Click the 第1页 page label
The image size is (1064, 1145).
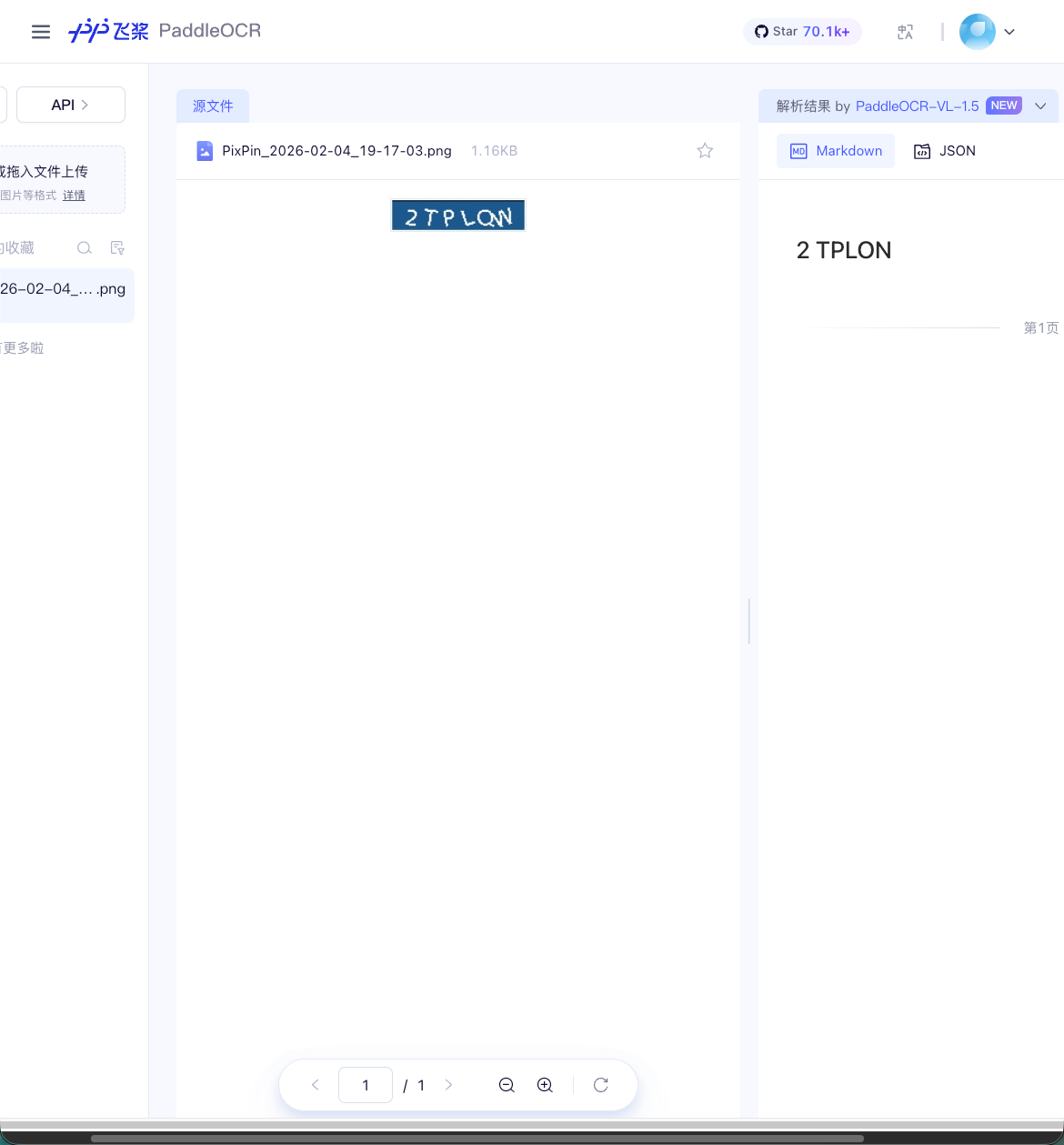pyautogui.click(x=1041, y=327)
